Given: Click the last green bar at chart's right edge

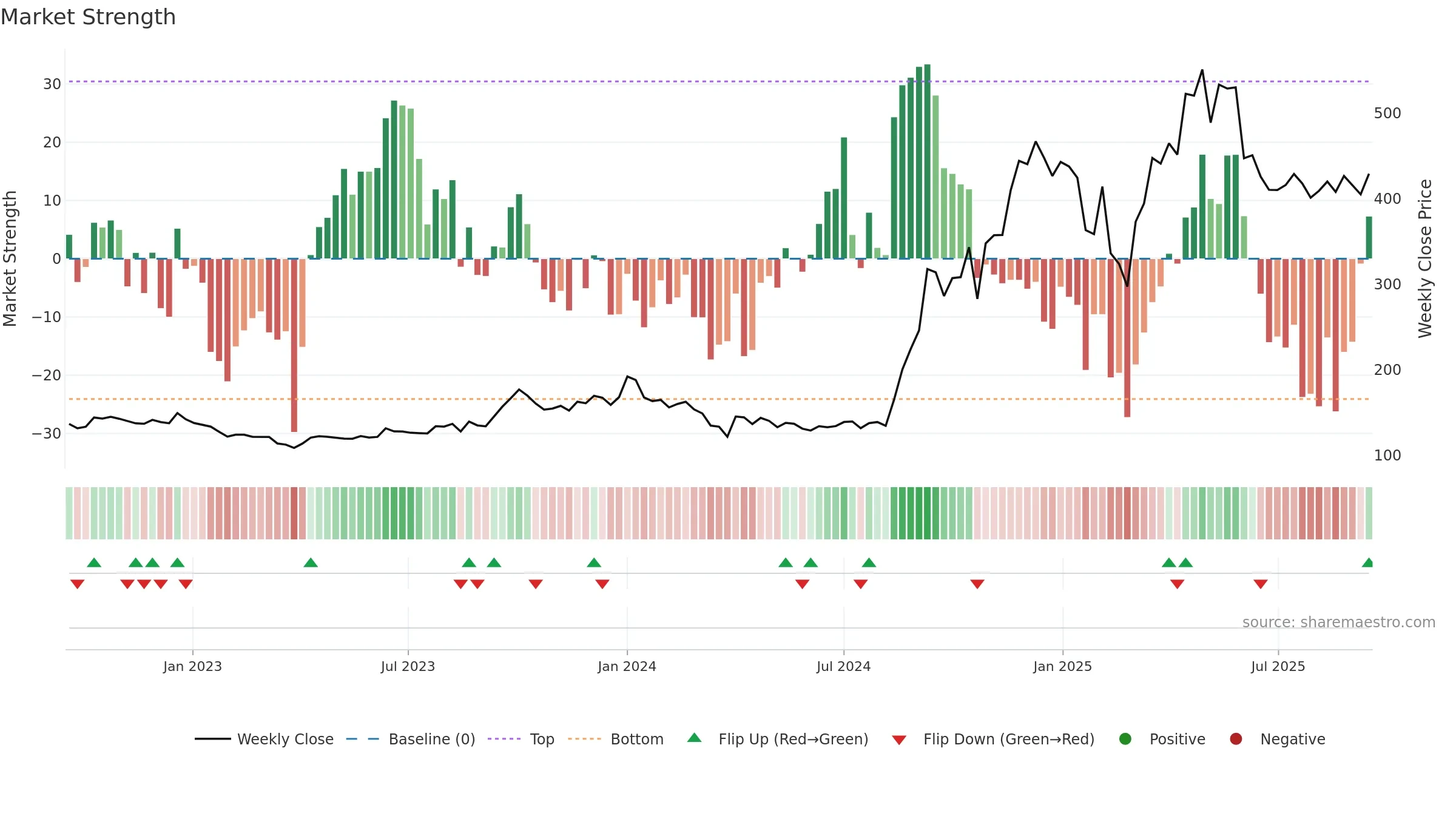Looking at the screenshot, I should click(x=1369, y=237).
